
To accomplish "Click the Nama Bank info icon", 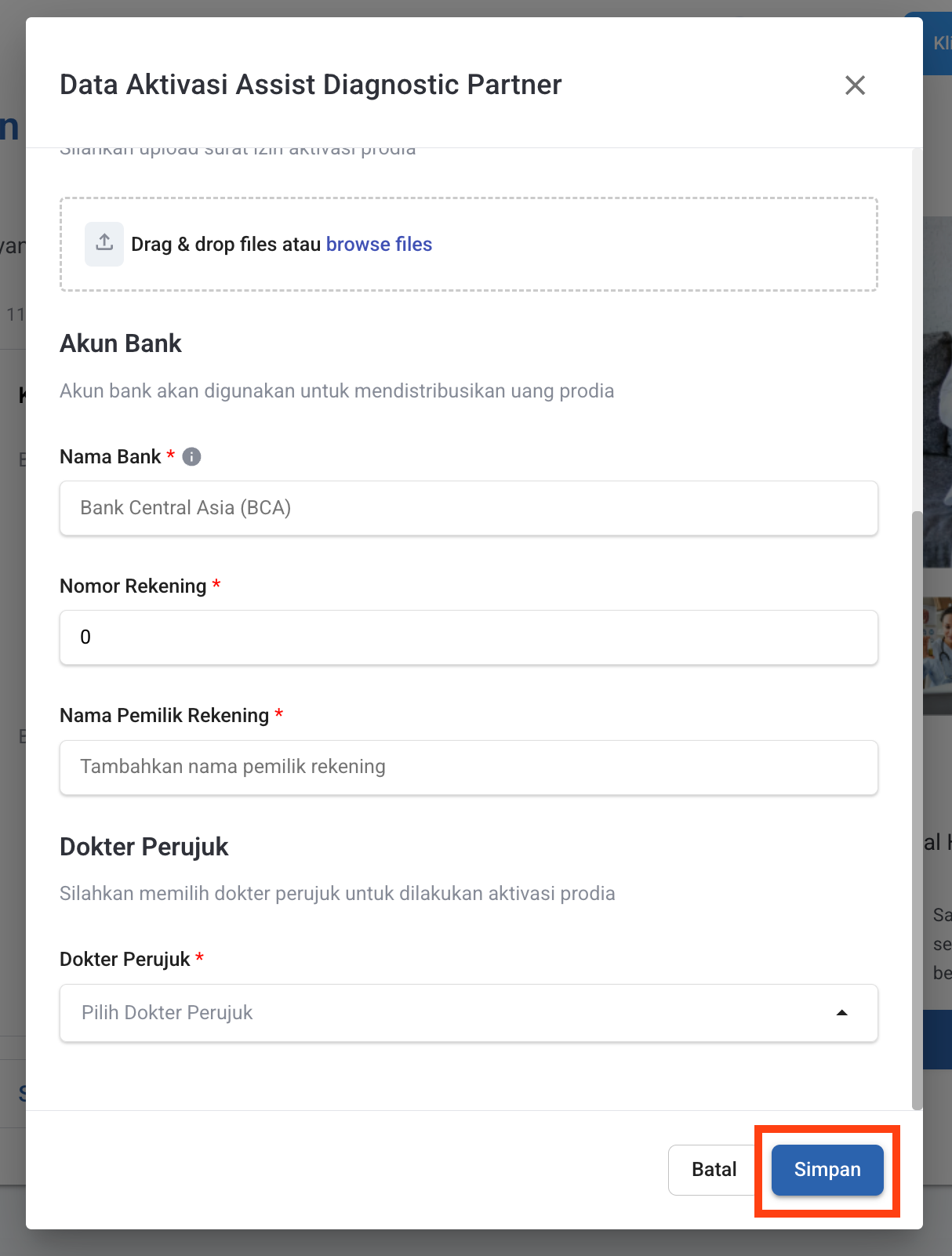I will (x=191, y=456).
